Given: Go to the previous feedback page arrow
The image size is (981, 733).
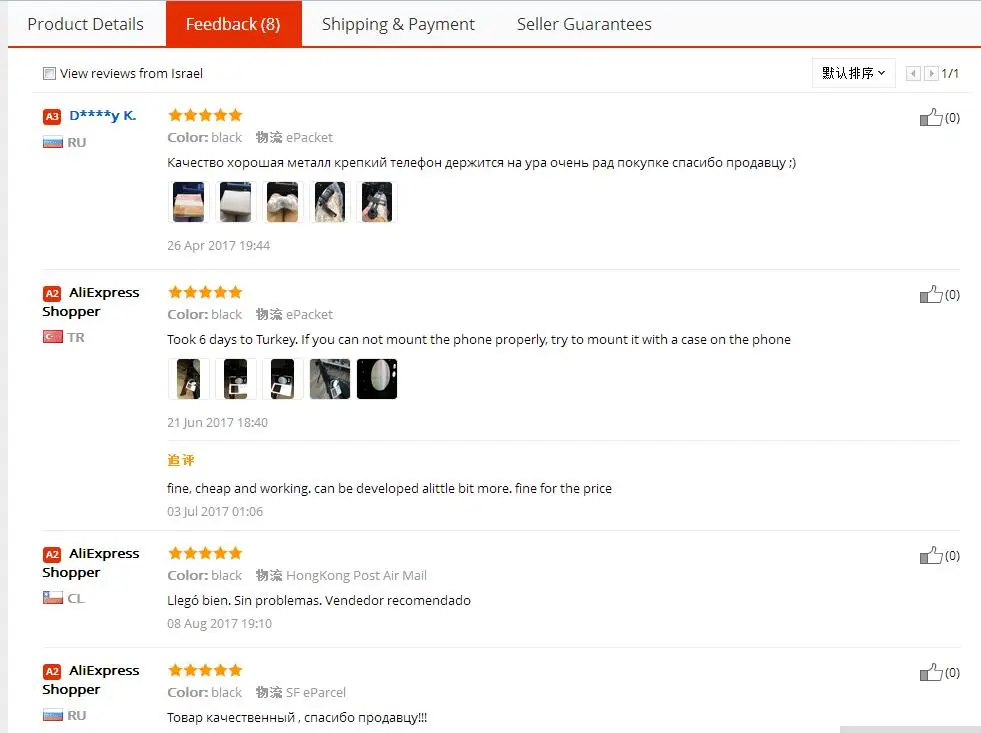Looking at the screenshot, I should (x=913, y=73).
